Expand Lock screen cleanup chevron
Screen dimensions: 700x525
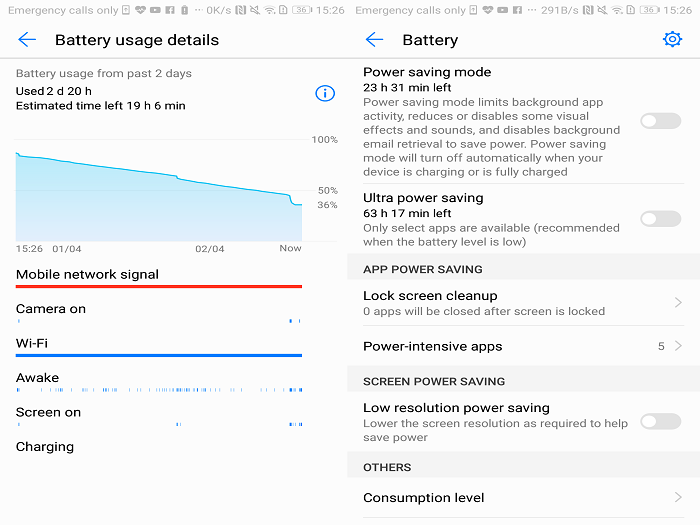coord(678,303)
